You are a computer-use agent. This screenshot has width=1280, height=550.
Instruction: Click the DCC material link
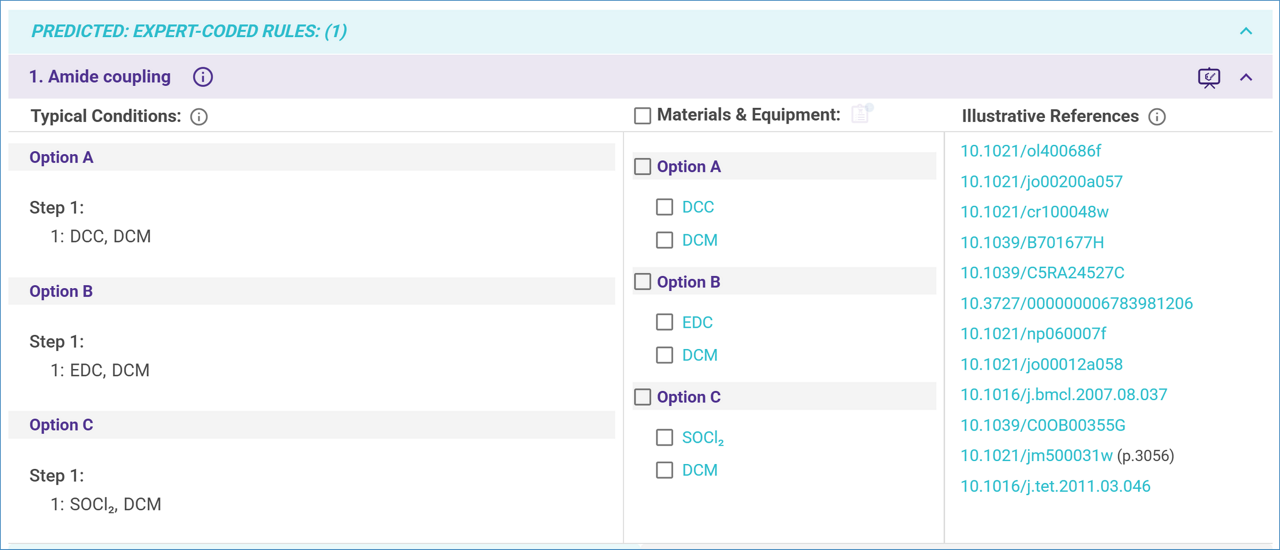point(698,207)
